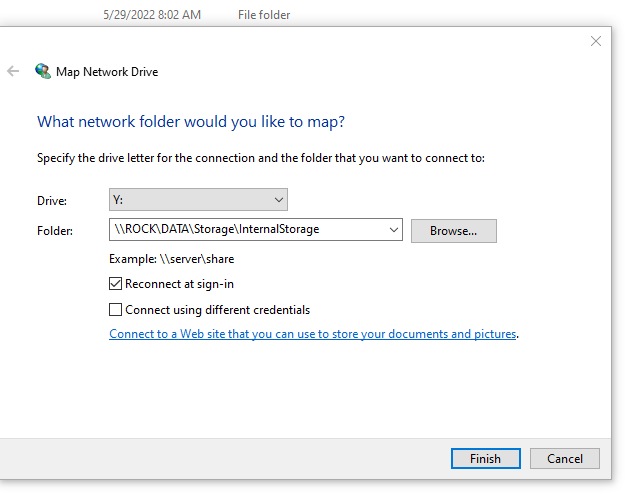Viewport: 626px width, 499px height.
Task: Enable Reconnect at sign-in checkbox
Action: click(x=116, y=284)
